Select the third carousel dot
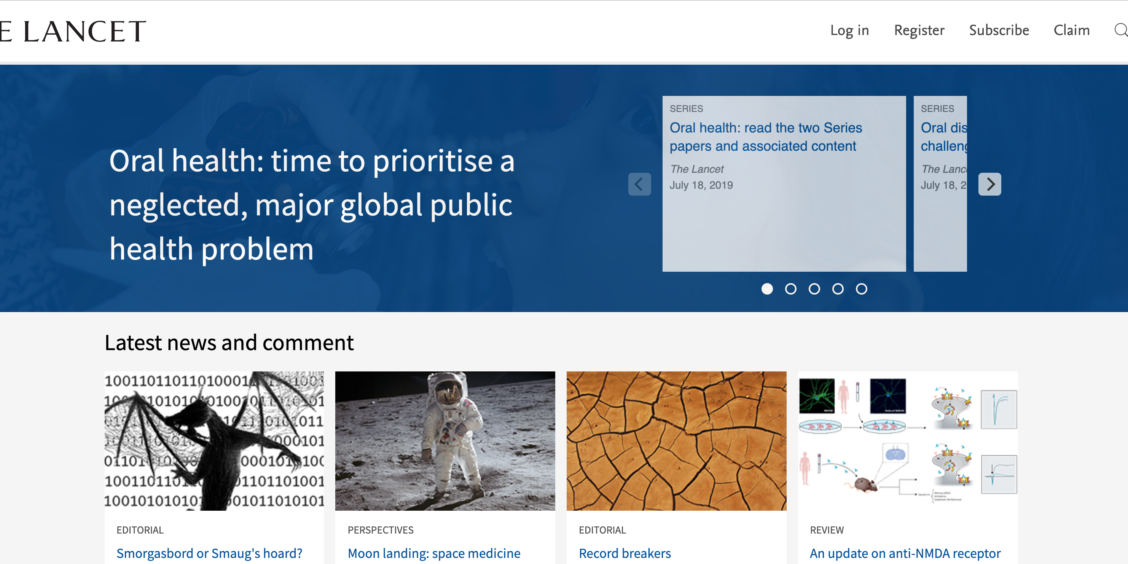 click(x=814, y=288)
